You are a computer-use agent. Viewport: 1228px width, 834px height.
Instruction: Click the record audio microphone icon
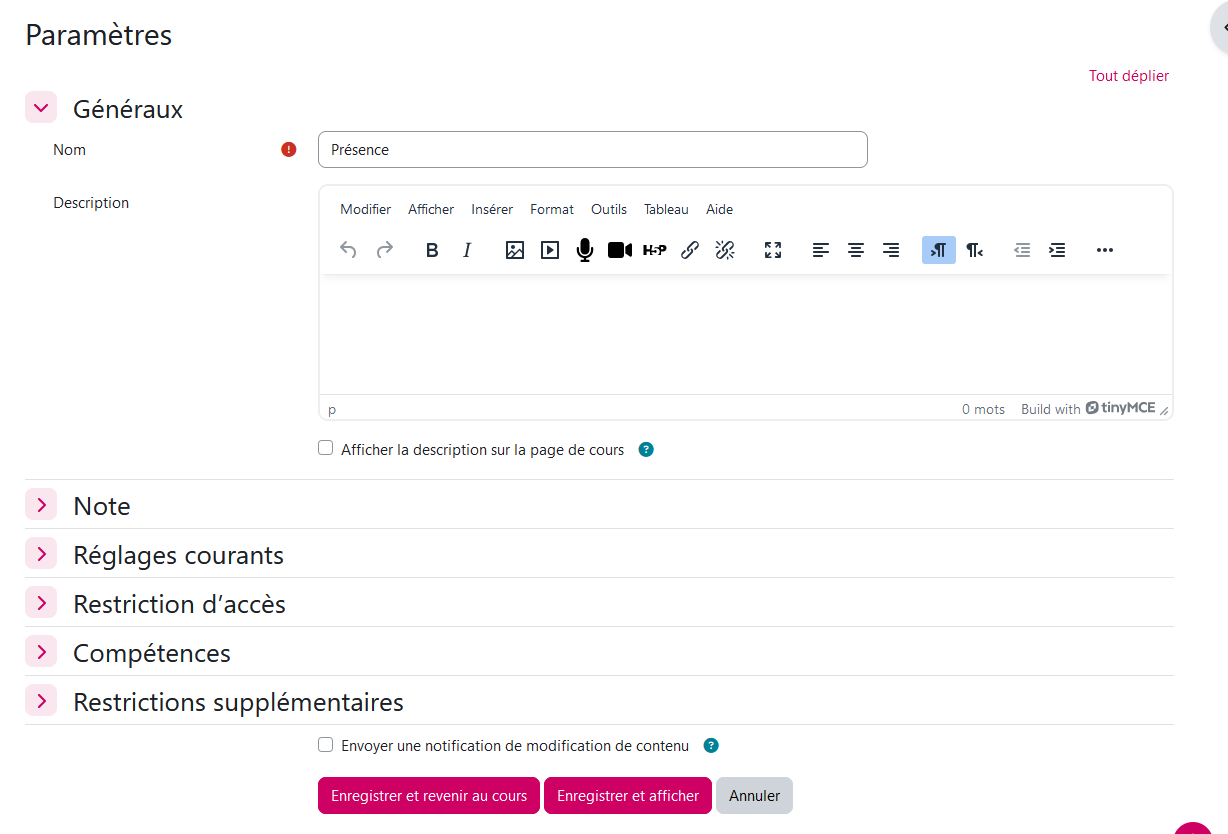click(585, 250)
